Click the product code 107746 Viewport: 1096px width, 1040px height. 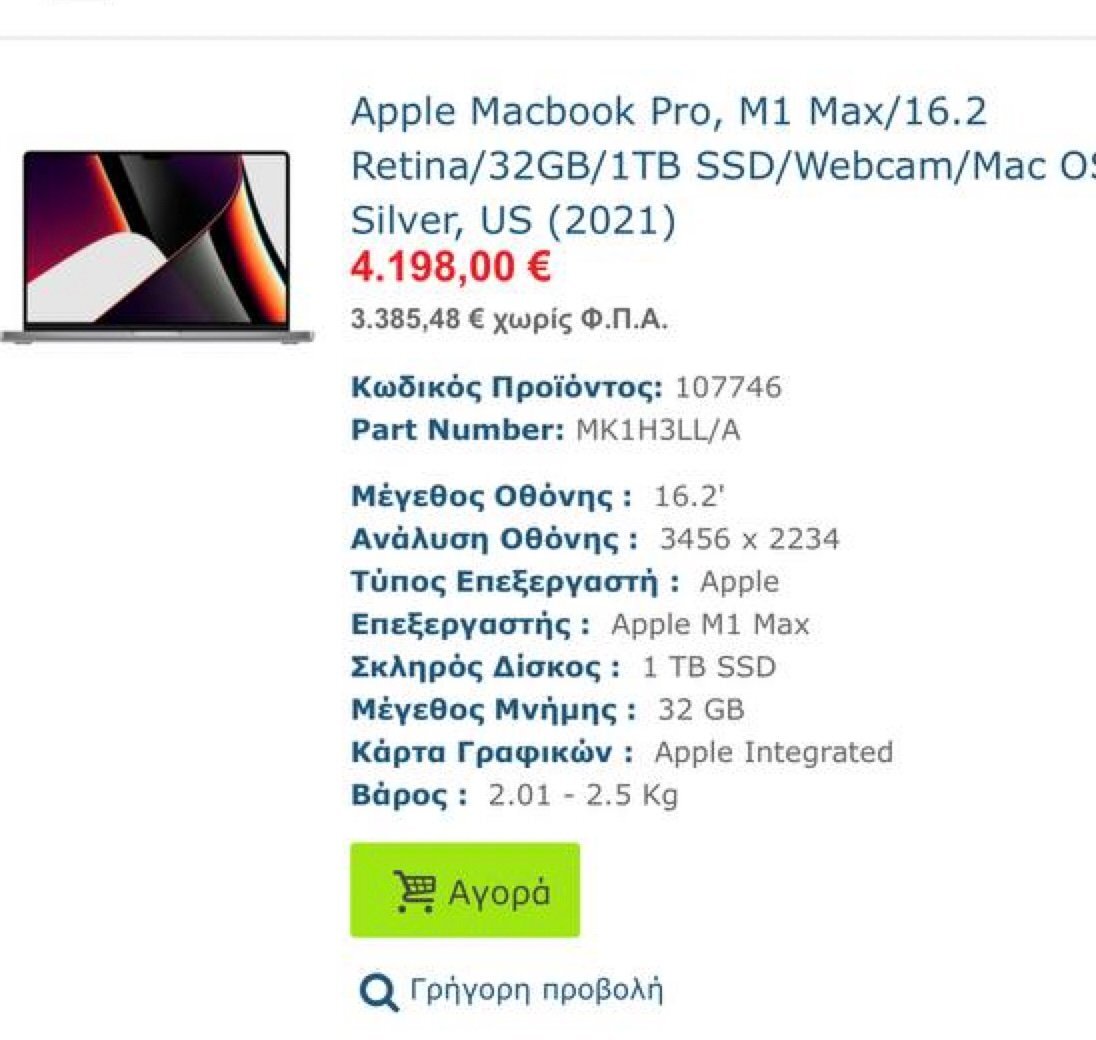(728, 387)
